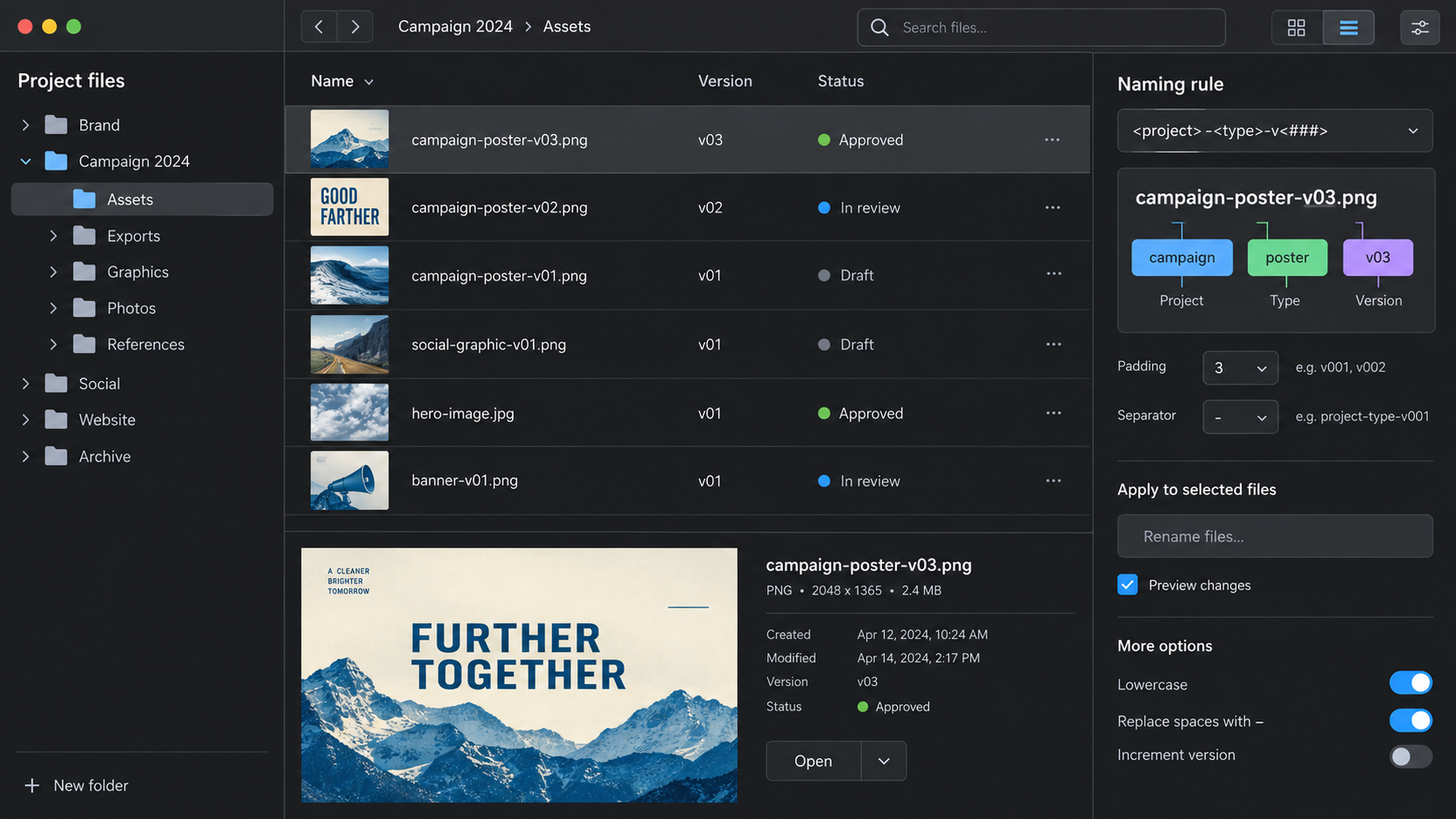Go back with the left arrow button
Image resolution: width=1456 pixels, height=819 pixels.
coord(319,27)
